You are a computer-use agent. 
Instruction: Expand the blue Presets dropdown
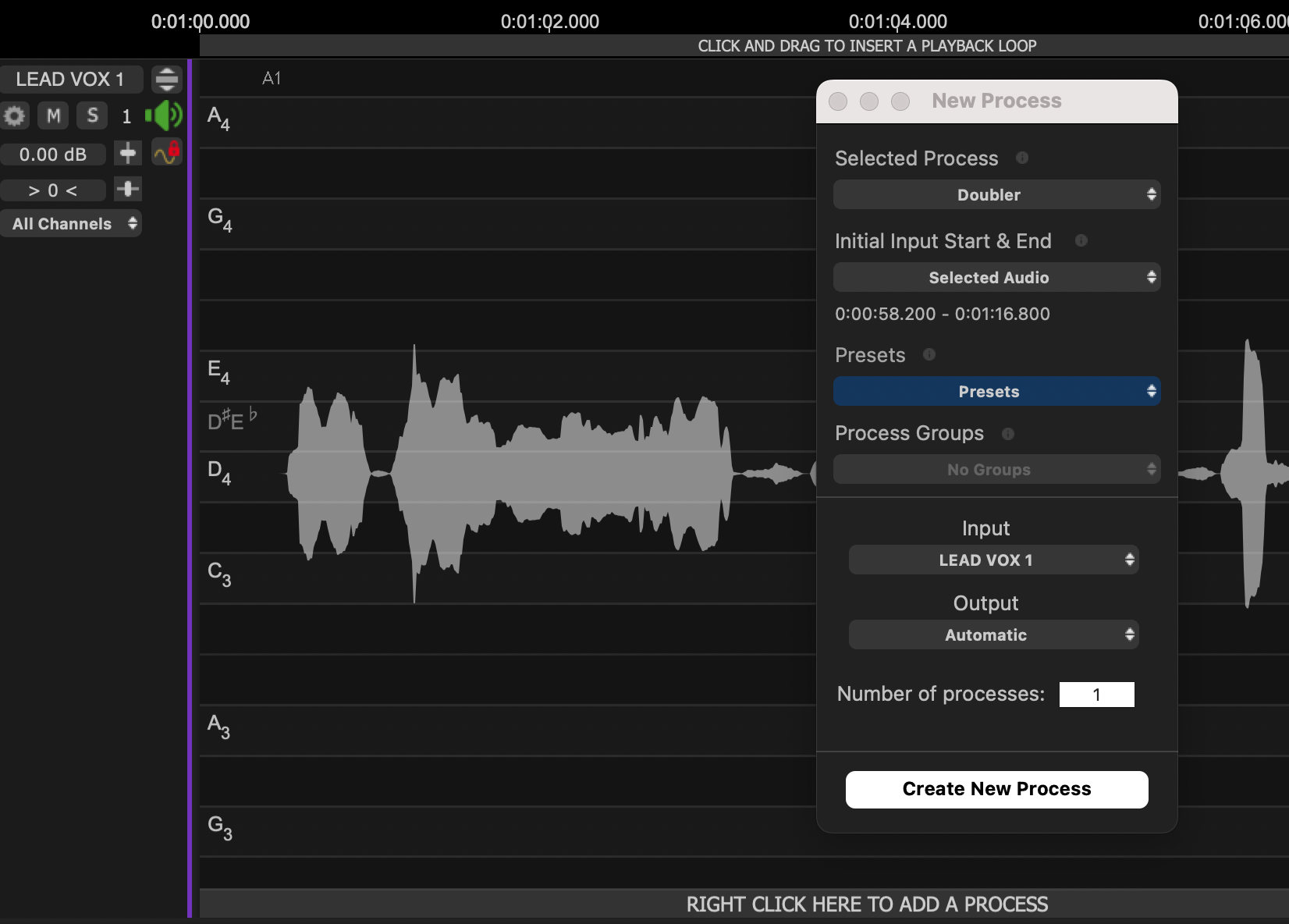pyautogui.click(x=996, y=392)
